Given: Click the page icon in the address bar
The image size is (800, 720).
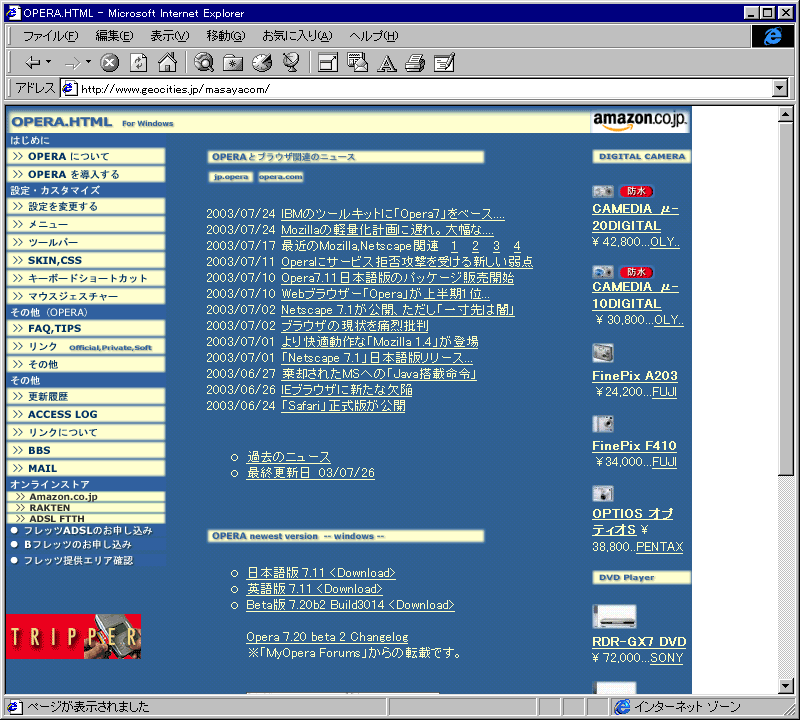Looking at the screenshot, I should pyautogui.click(x=70, y=89).
